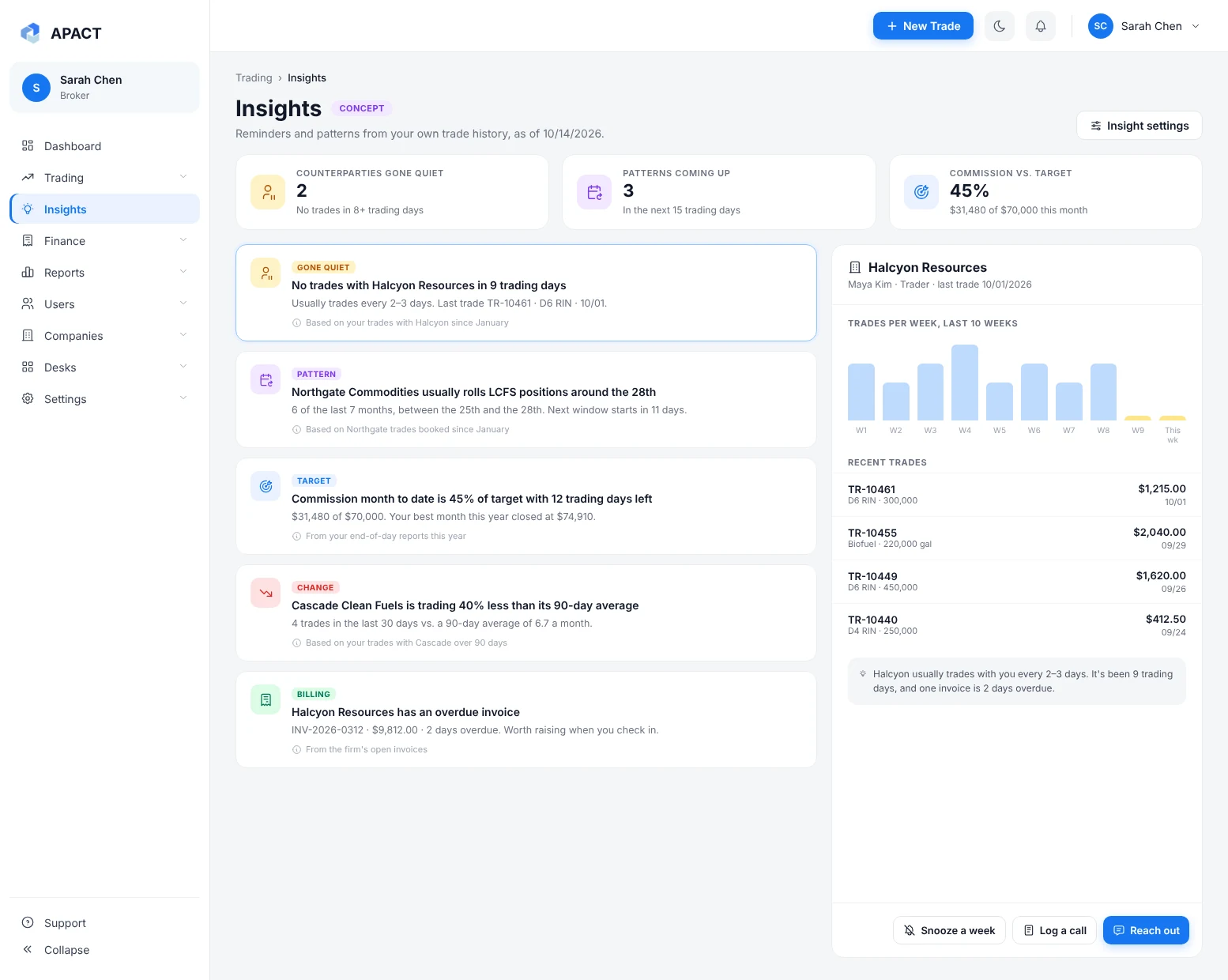Click the W4 bar in trades chart

point(965,383)
